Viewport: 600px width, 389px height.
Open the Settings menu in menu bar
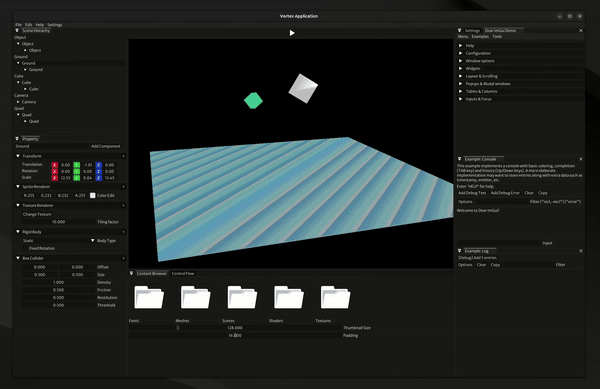tap(55, 25)
